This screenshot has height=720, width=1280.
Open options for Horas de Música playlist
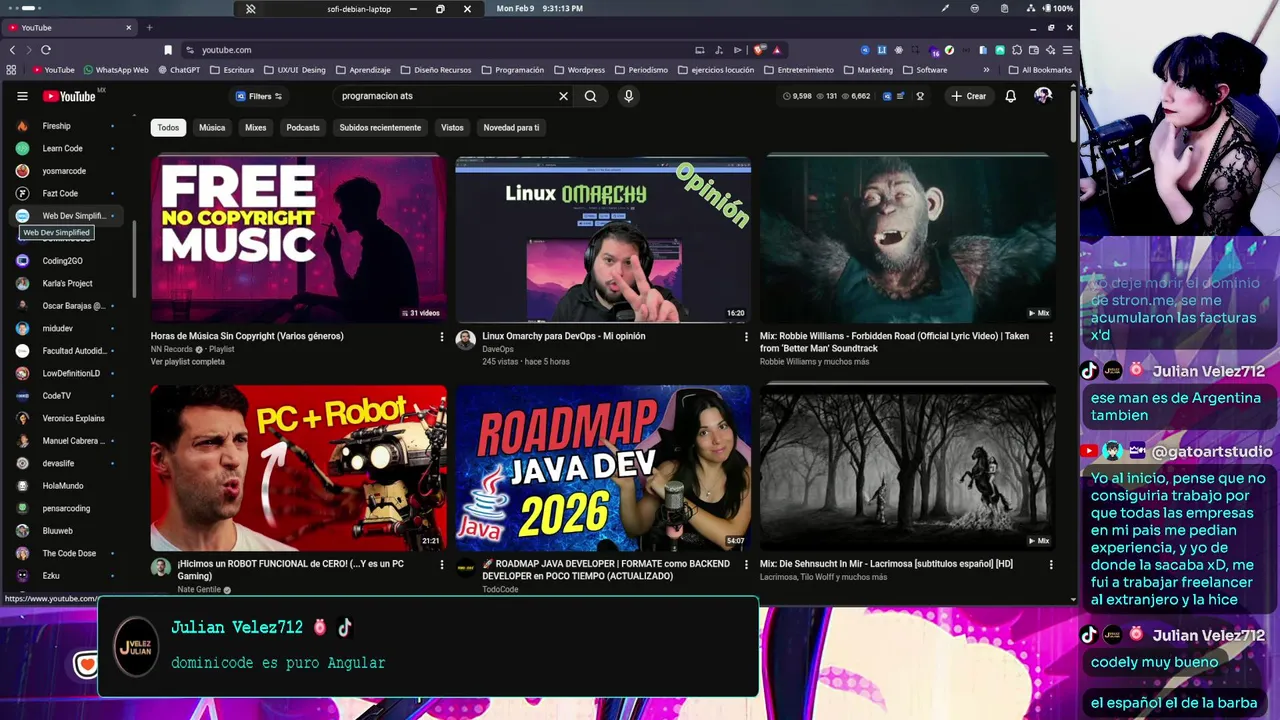[x=441, y=337]
